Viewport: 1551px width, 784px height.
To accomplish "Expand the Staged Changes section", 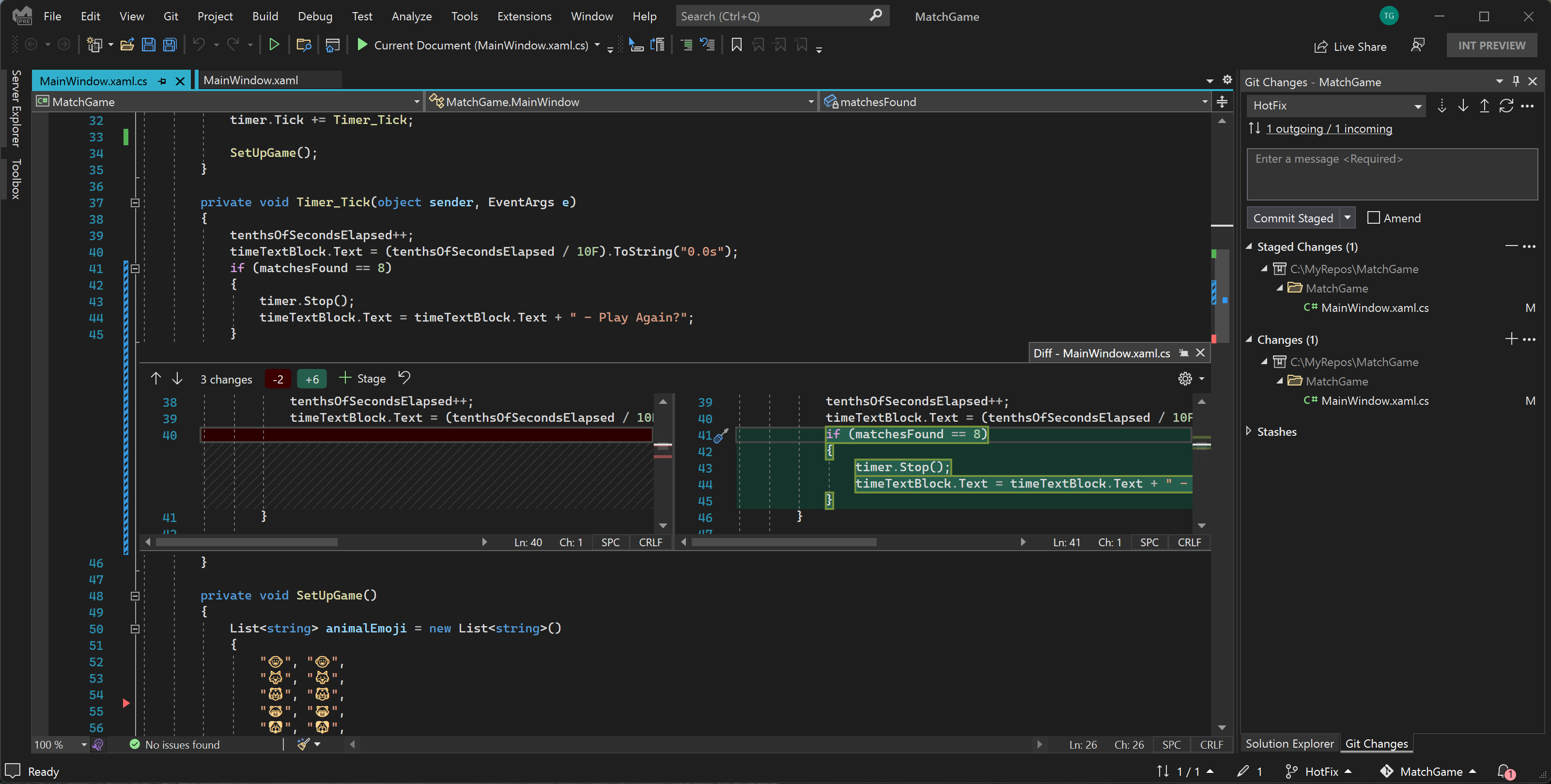I will tap(1251, 246).
